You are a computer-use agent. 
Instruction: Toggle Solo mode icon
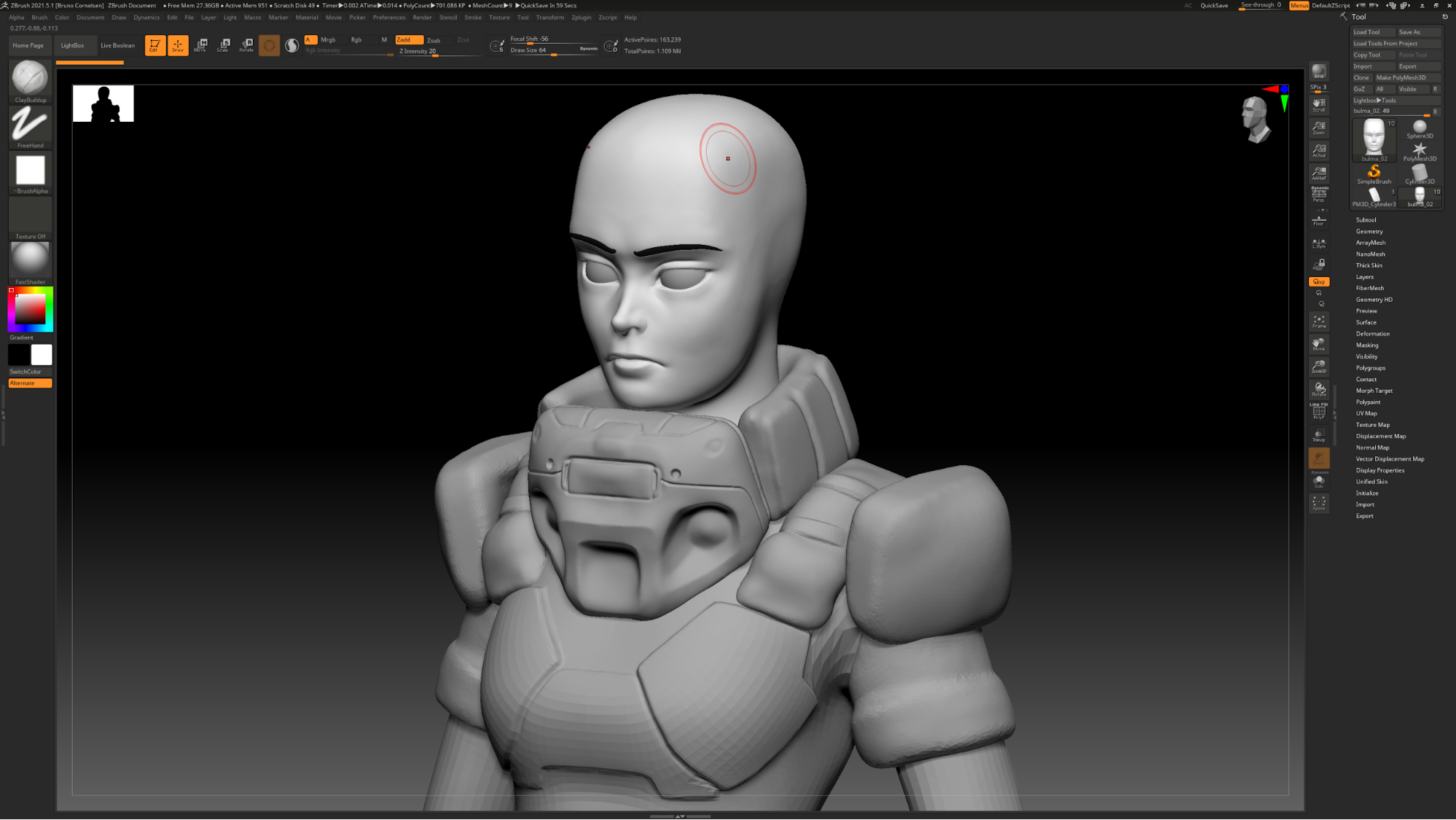coord(1319,481)
